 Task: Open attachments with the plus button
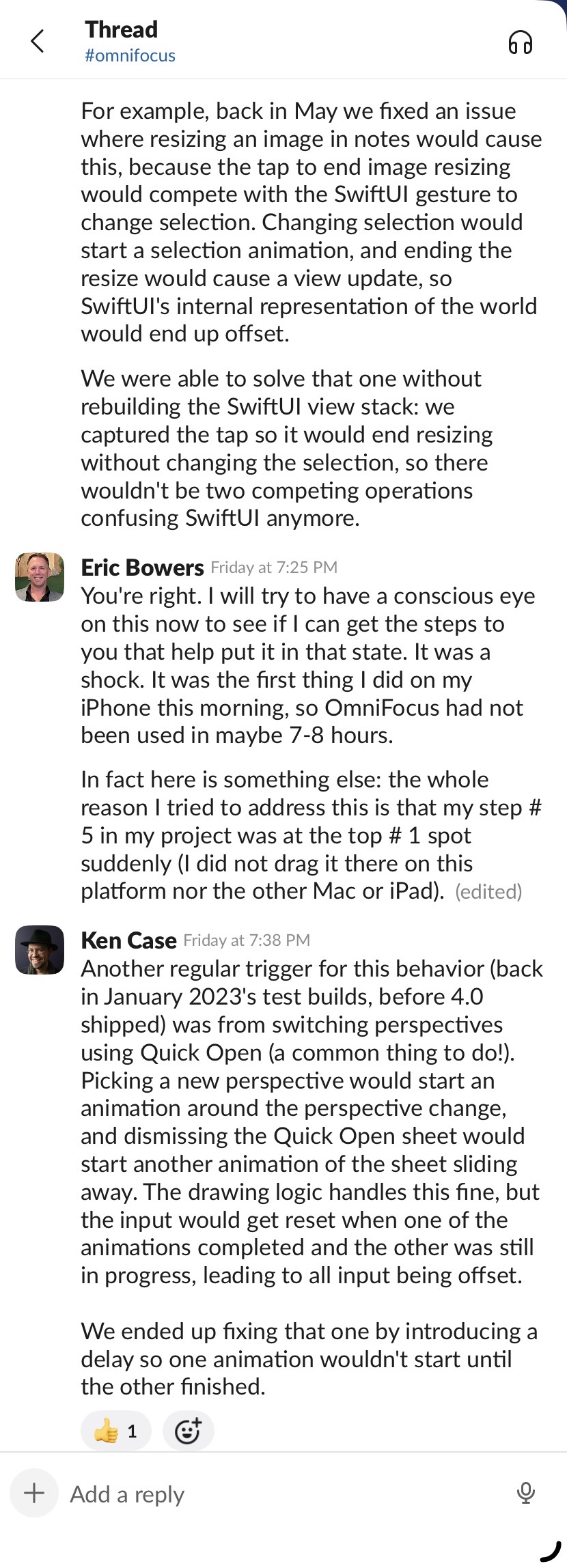click(x=34, y=1493)
